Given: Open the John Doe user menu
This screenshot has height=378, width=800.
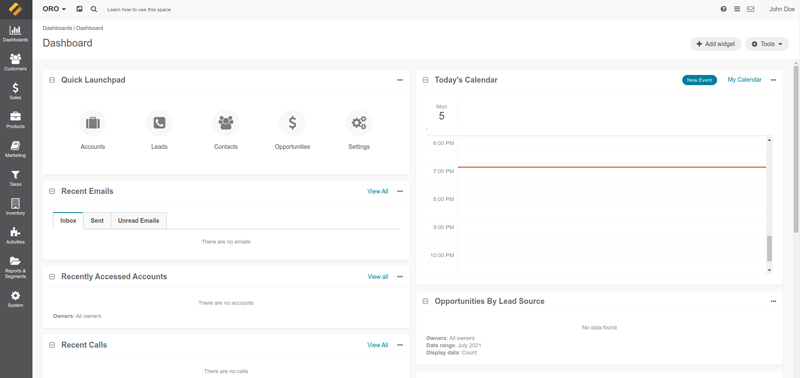Looking at the screenshot, I should point(781,9).
